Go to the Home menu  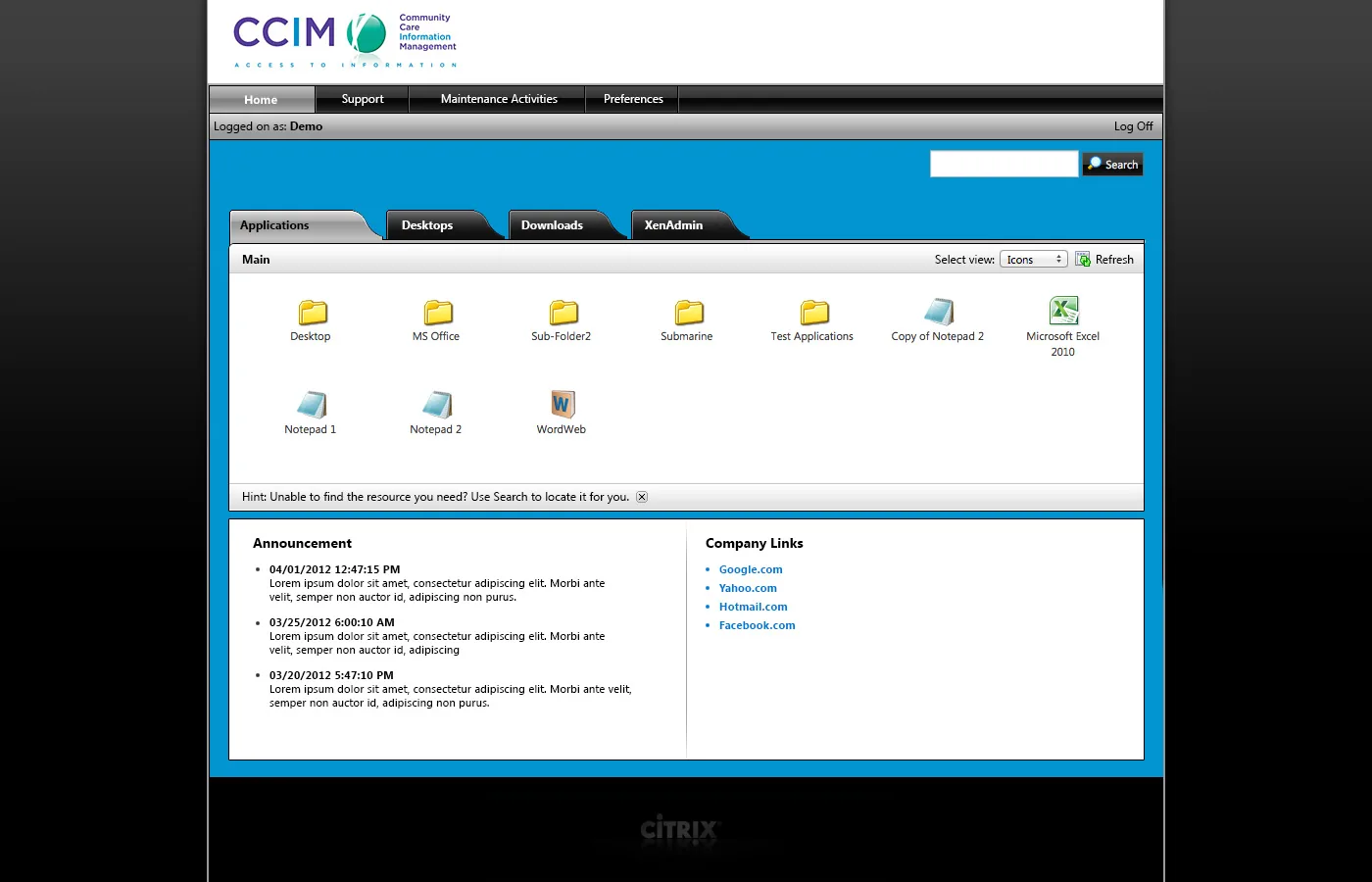pos(262,99)
